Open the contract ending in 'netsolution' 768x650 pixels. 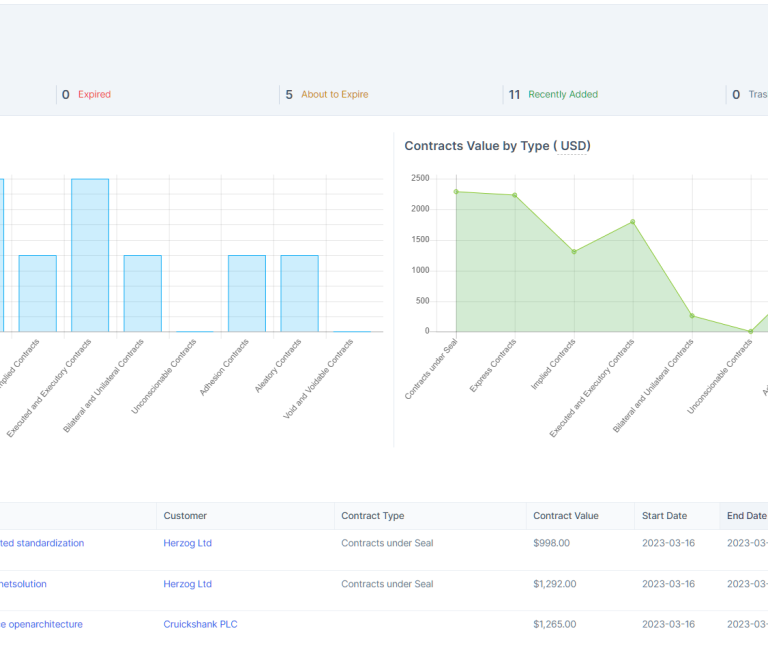[x=23, y=584]
